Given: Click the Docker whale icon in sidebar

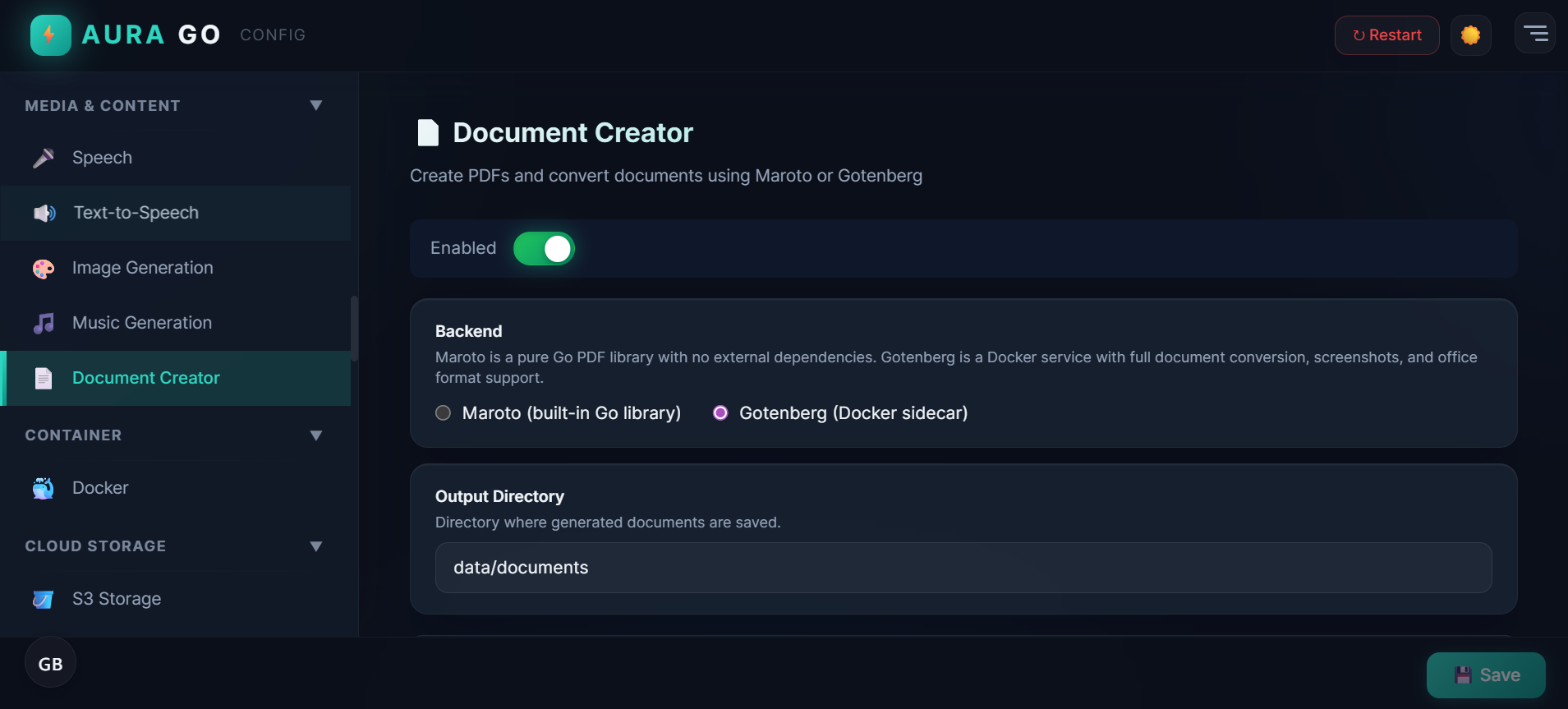Looking at the screenshot, I should tap(44, 488).
